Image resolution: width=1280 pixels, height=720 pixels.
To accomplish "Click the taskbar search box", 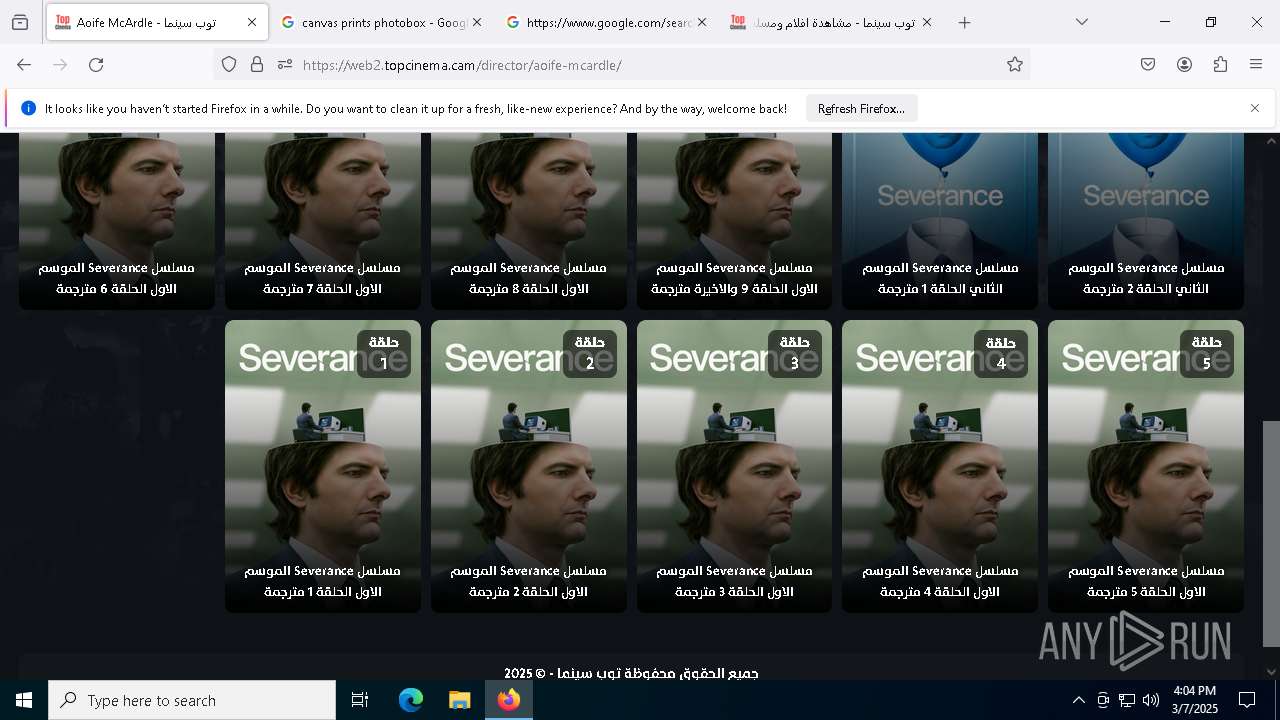I will pos(192,700).
